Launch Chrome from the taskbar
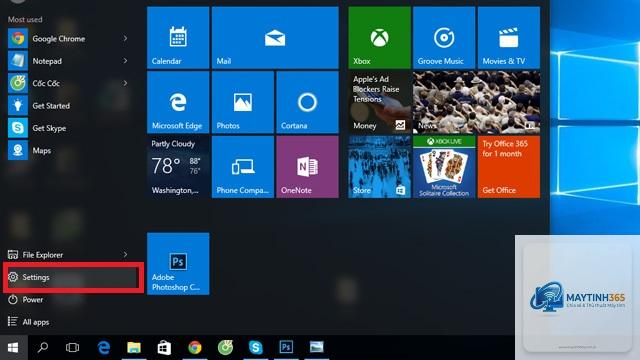640x360 pixels. pos(195,348)
